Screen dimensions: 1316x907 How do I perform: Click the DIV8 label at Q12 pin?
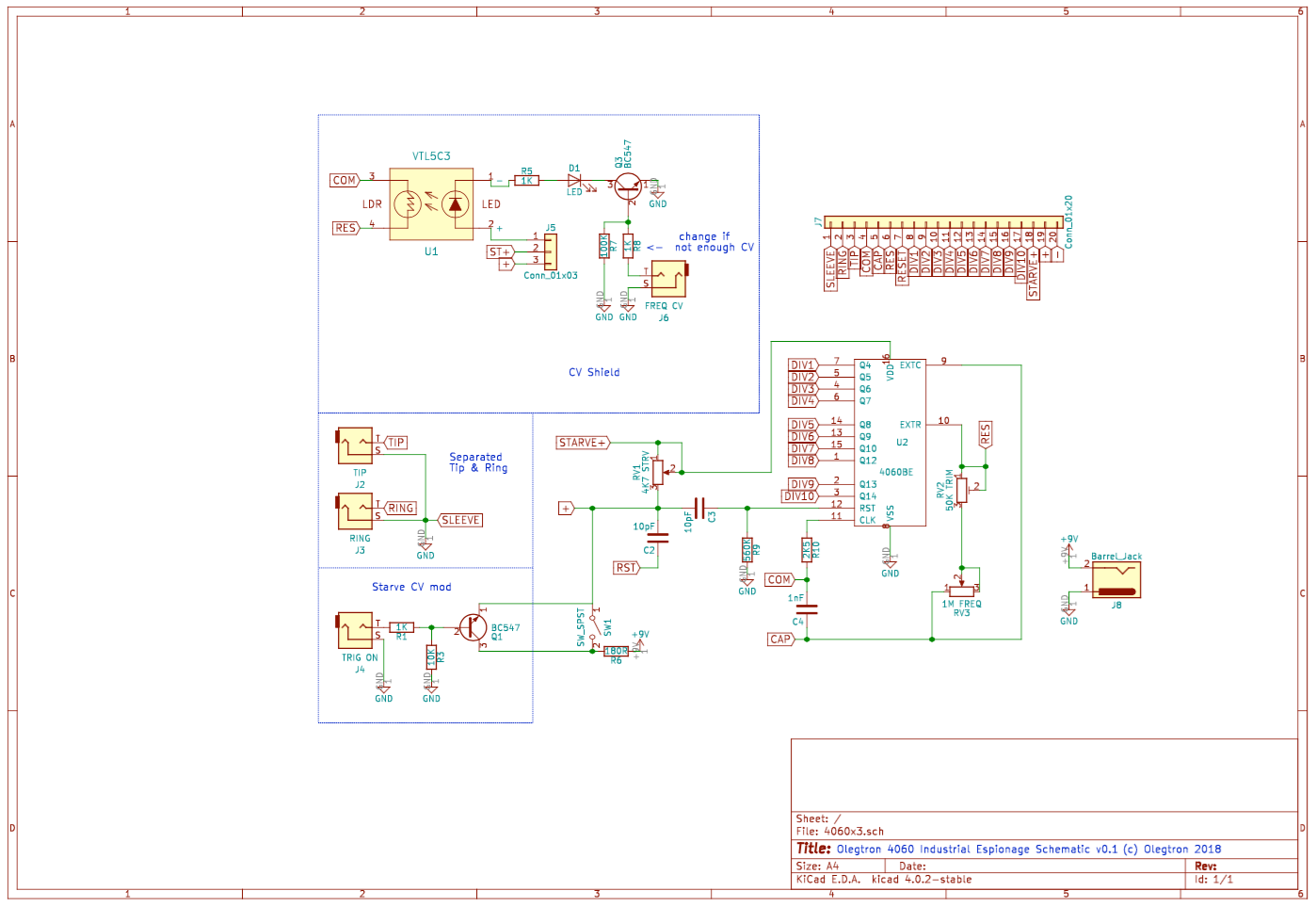(x=803, y=461)
